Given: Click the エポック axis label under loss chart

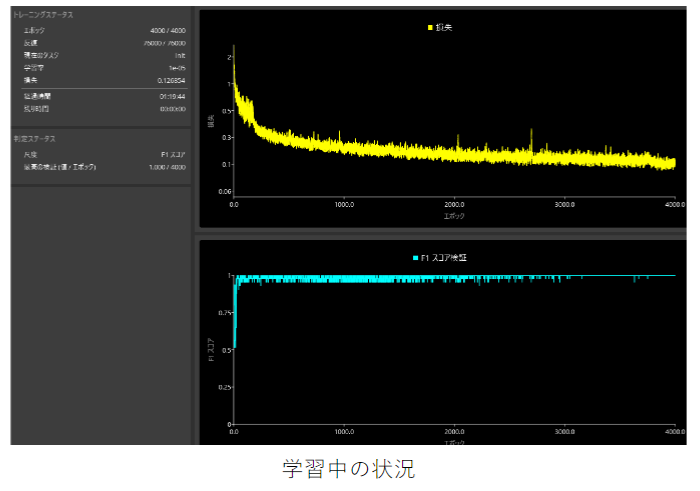Looking at the screenshot, I should point(454,215).
